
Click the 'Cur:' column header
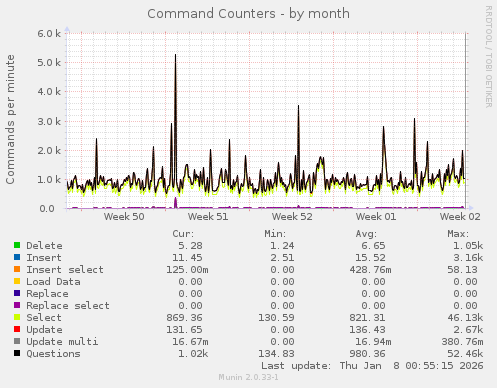click(183, 234)
